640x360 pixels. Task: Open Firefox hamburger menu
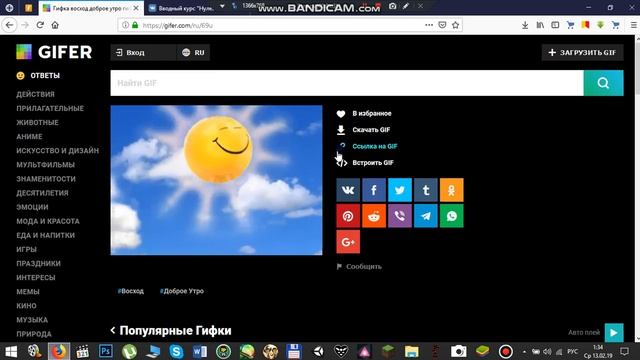coord(633,25)
